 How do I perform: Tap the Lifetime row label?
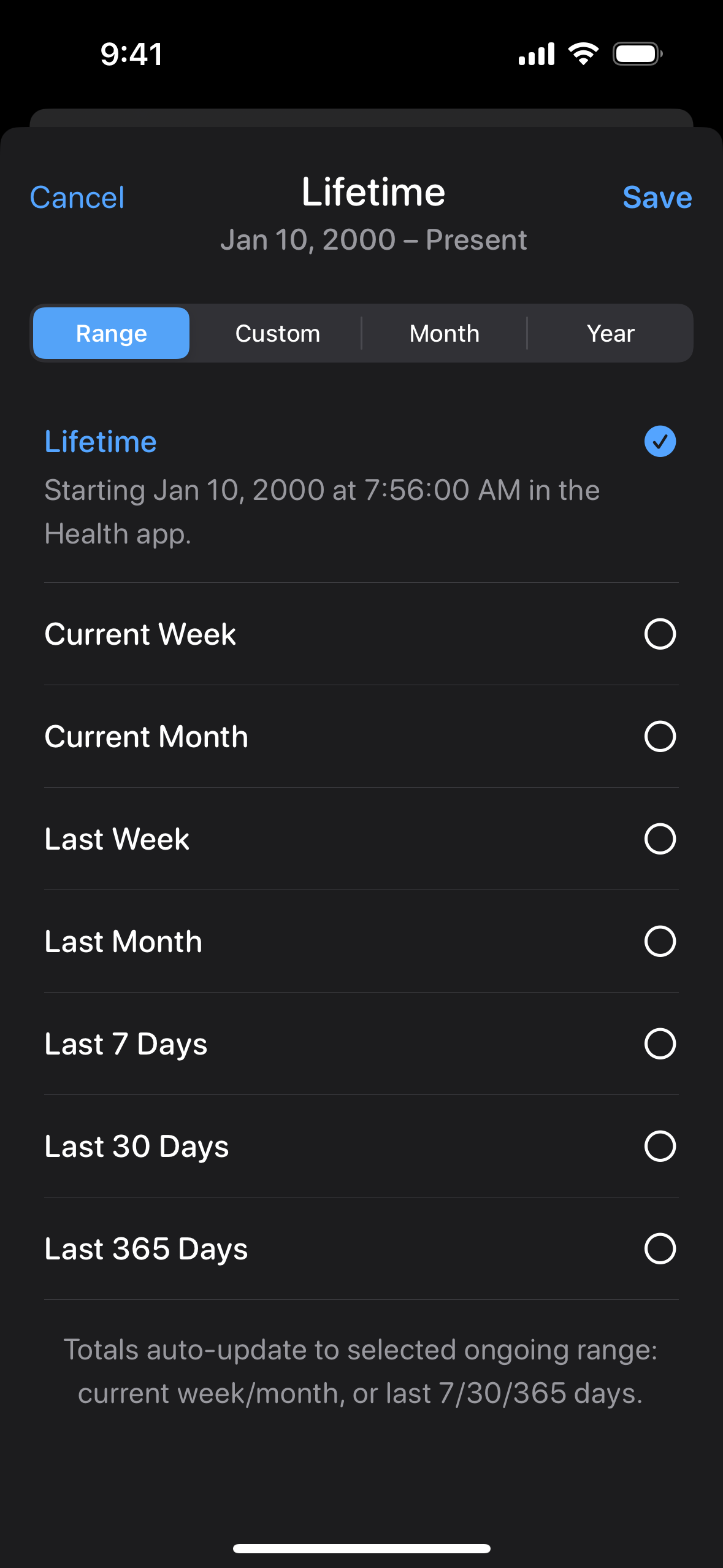click(101, 442)
